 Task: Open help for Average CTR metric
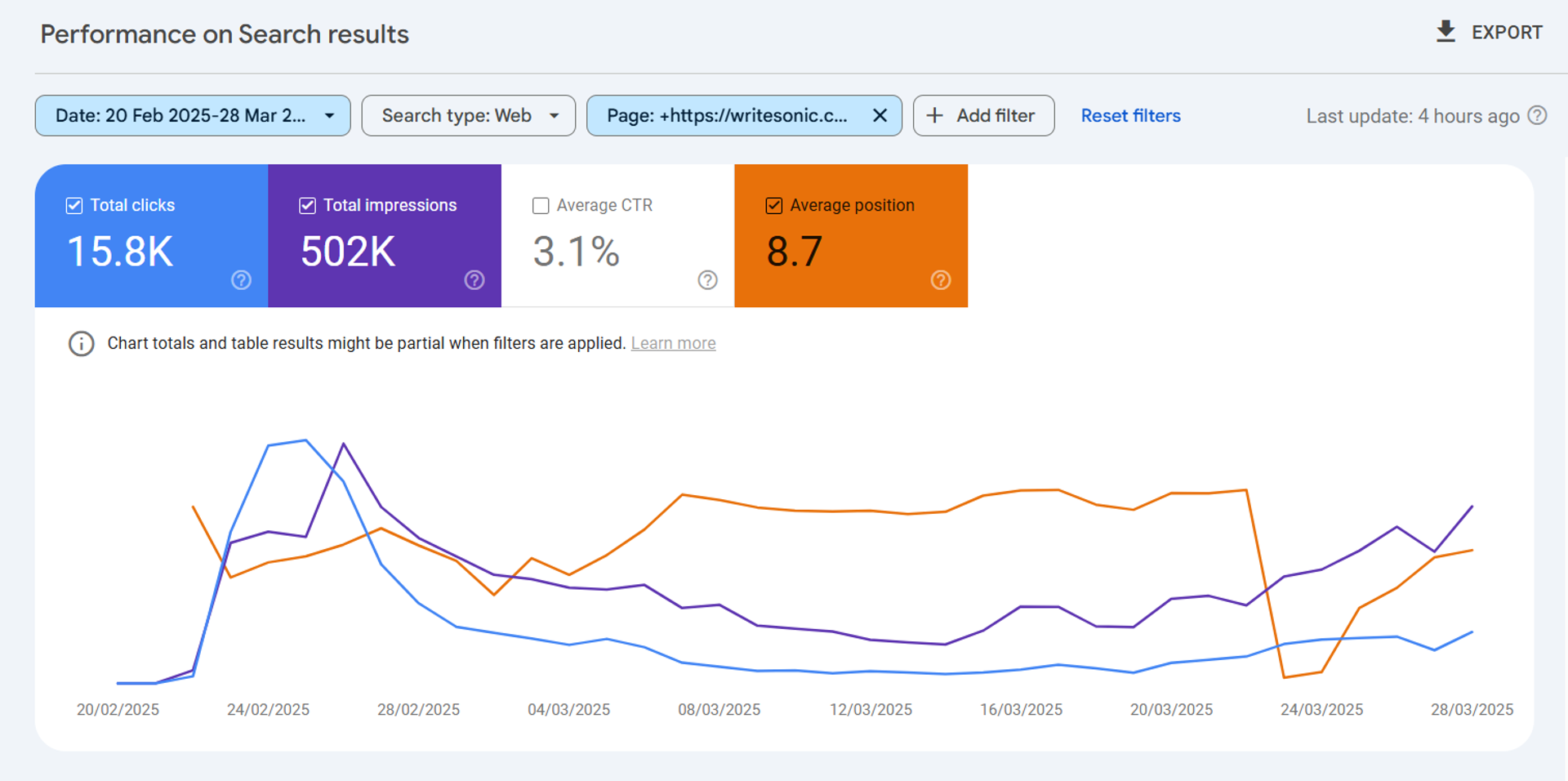point(708,280)
